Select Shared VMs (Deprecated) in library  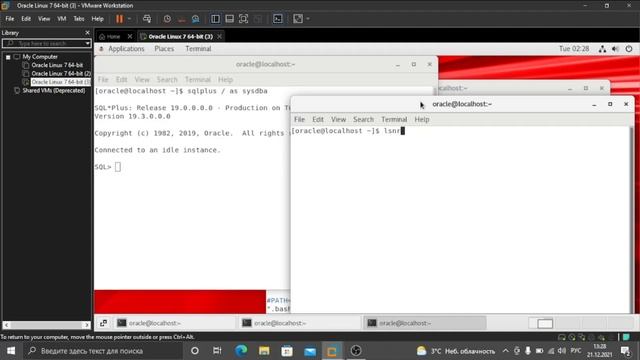click(53, 91)
